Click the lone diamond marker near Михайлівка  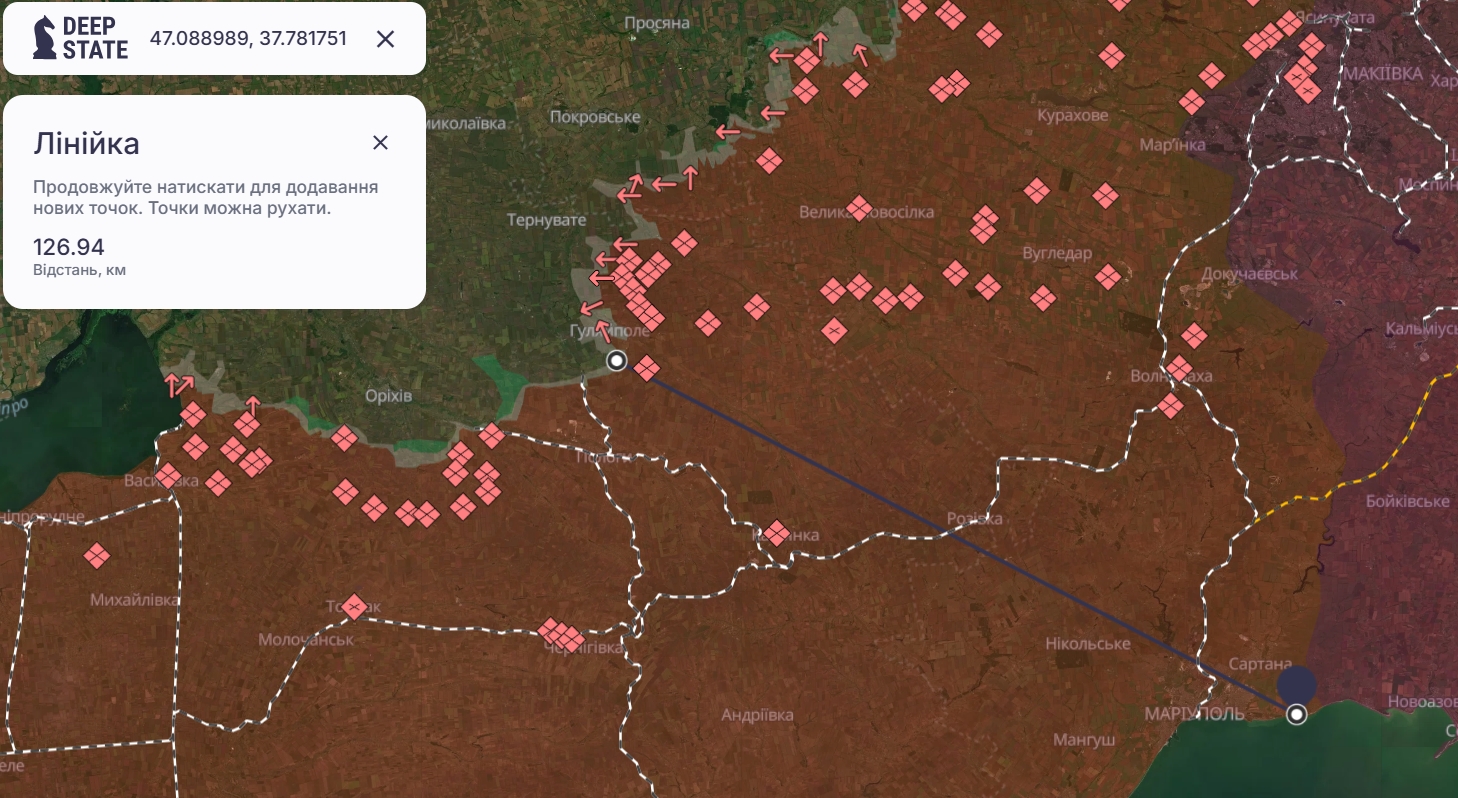pyautogui.click(x=96, y=554)
